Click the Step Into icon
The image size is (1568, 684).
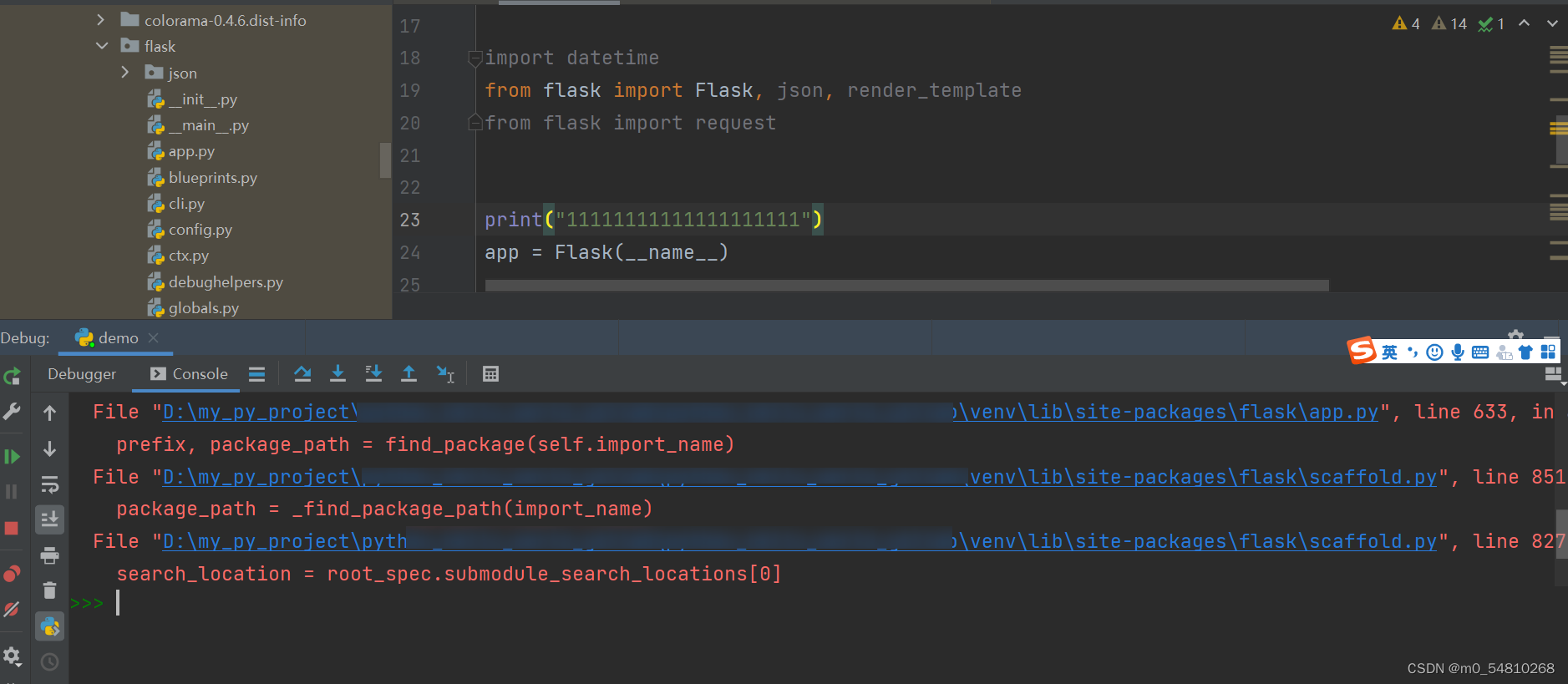tap(337, 374)
